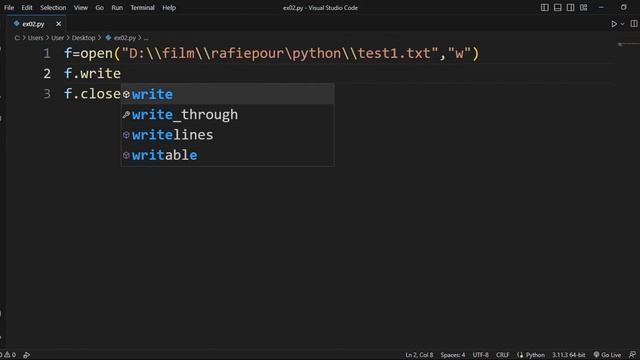Restore down the VS Code window

[x=623, y=7]
